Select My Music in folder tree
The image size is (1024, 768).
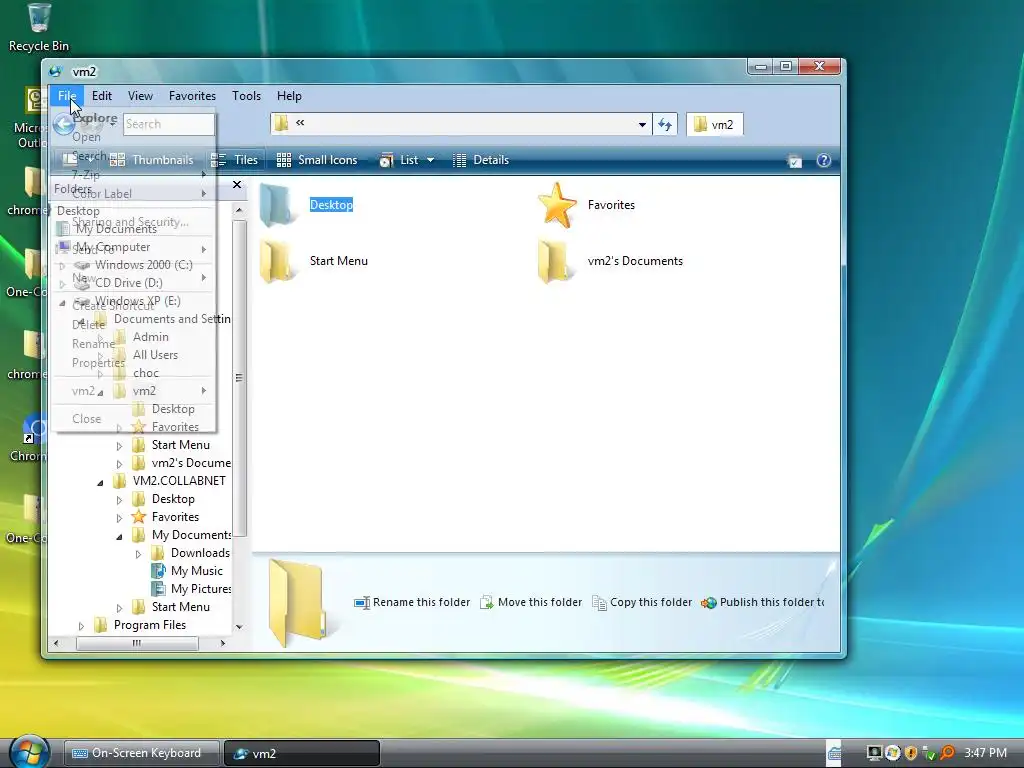coord(197,571)
